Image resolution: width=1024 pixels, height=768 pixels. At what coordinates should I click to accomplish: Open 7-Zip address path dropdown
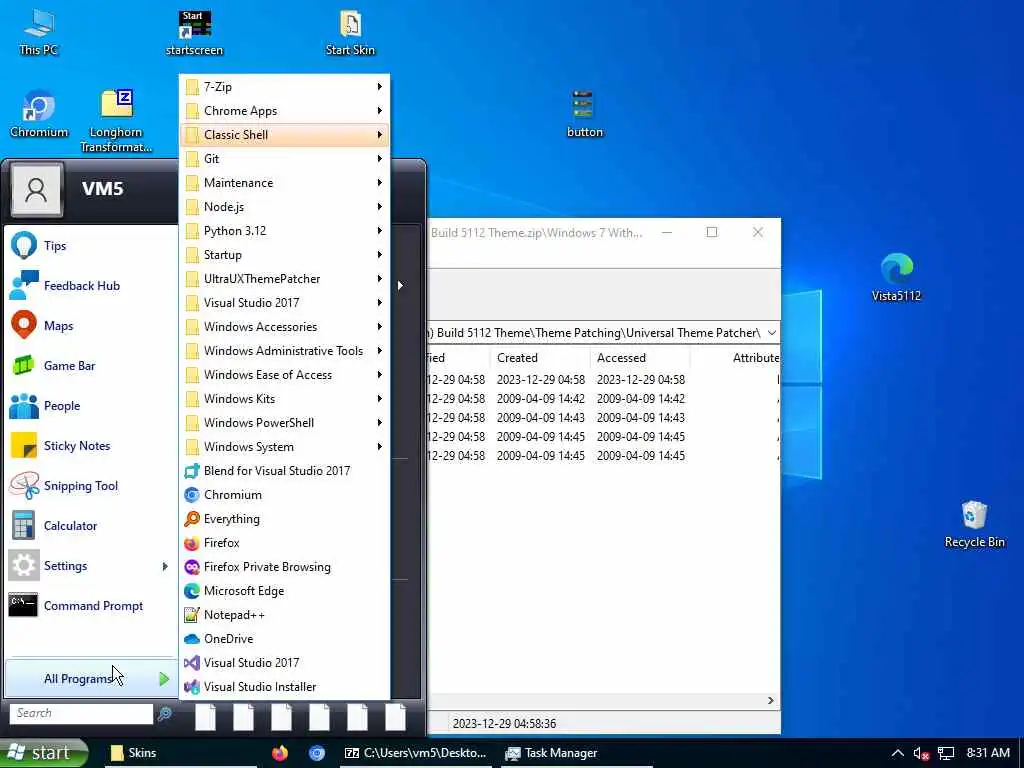(x=771, y=332)
